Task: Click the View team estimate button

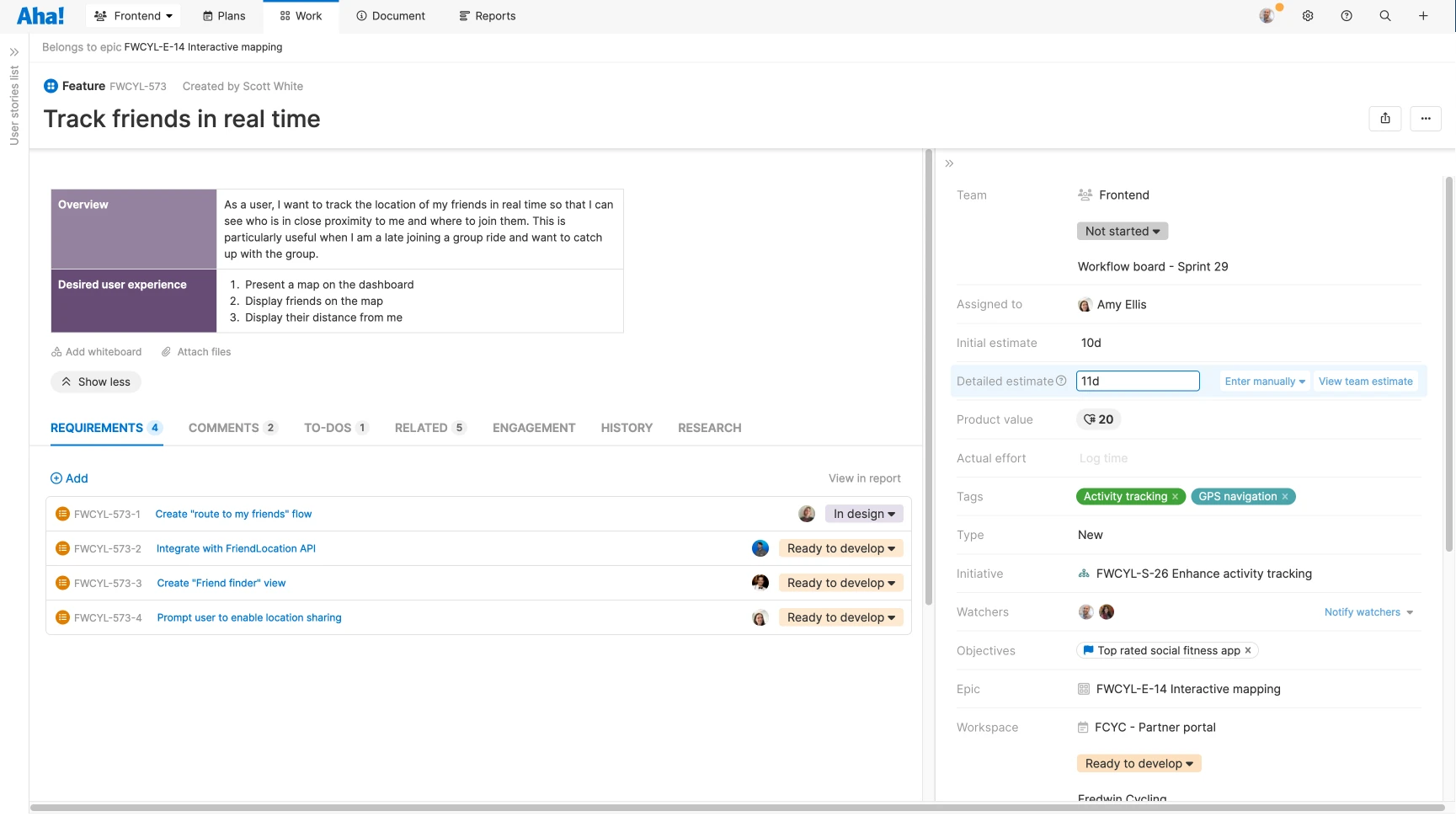Action: (1366, 381)
